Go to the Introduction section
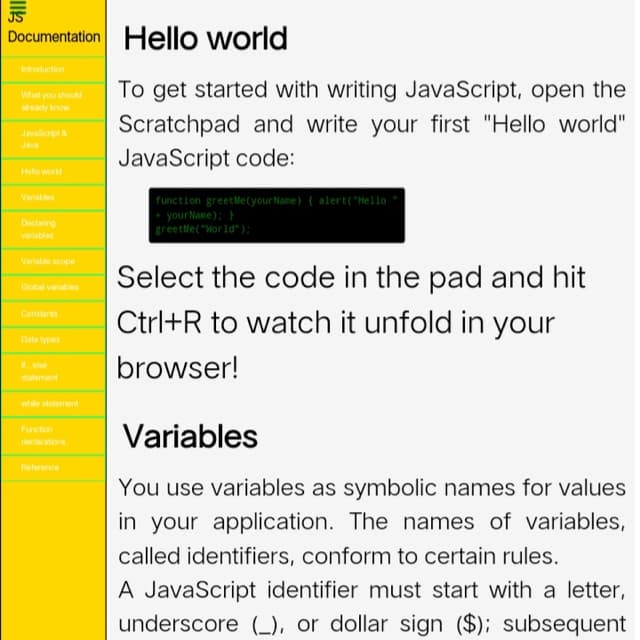Image resolution: width=640 pixels, height=640 pixels. click(x=53, y=69)
